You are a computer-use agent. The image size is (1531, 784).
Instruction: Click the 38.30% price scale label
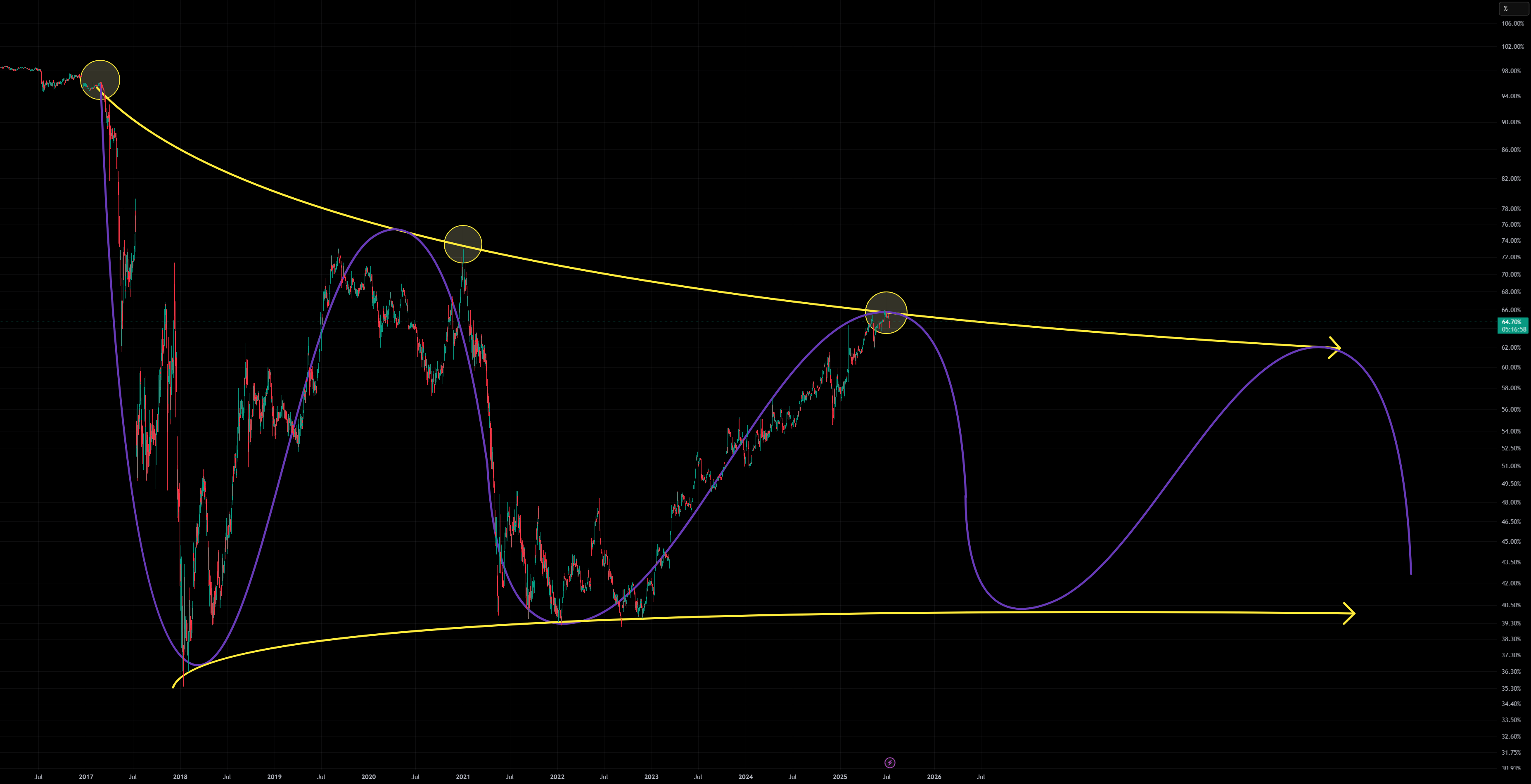pyautogui.click(x=1511, y=639)
